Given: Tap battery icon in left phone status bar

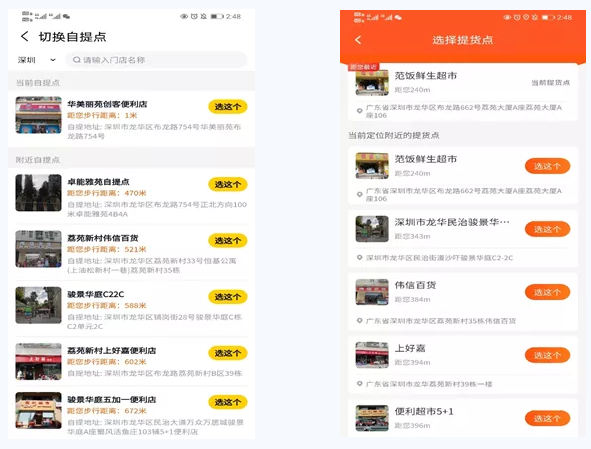Looking at the screenshot, I should click(217, 16).
